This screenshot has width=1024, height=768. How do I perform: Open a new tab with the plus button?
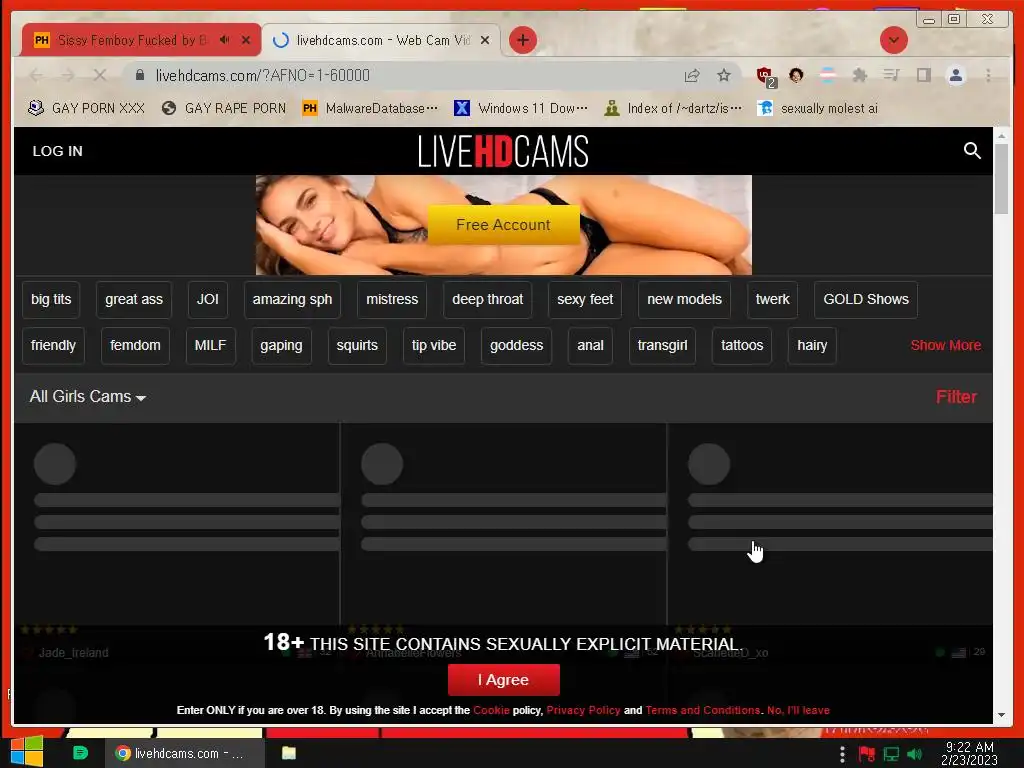coord(522,40)
